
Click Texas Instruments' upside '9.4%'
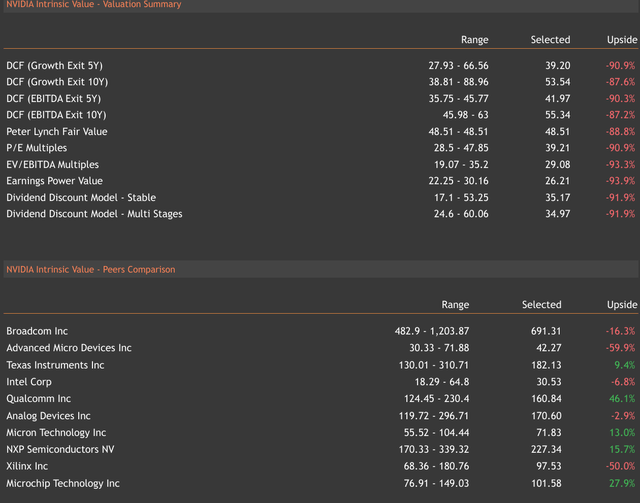[x=624, y=365]
